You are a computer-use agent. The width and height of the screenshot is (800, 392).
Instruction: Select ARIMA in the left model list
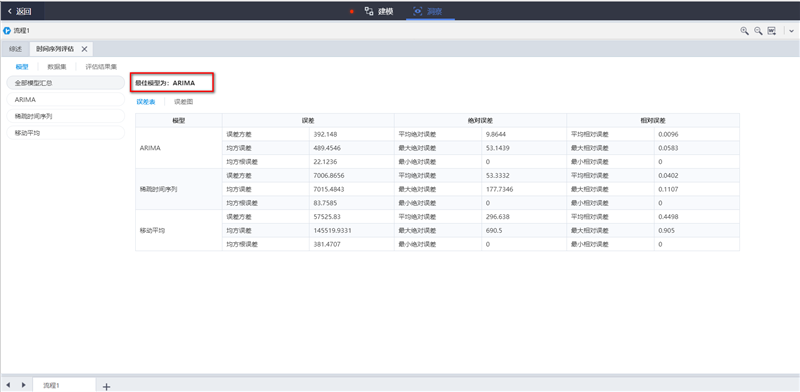pyautogui.click(x=65, y=100)
